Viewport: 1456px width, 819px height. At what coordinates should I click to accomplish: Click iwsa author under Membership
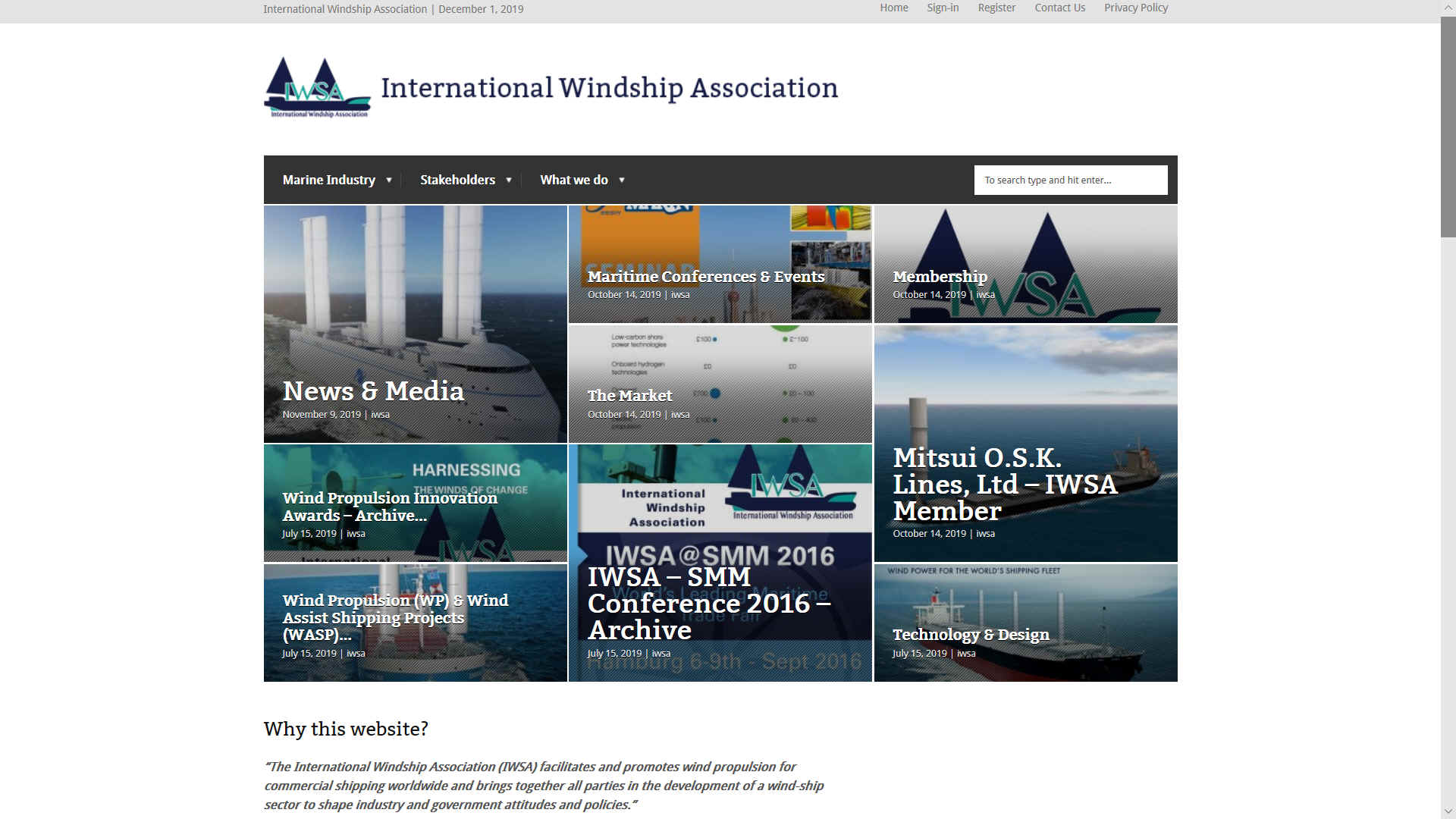point(985,295)
